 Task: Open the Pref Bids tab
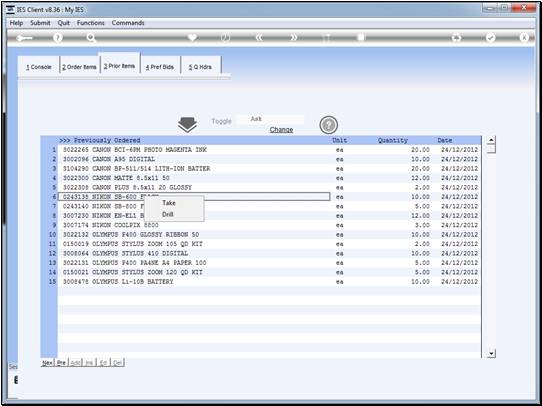click(x=160, y=67)
